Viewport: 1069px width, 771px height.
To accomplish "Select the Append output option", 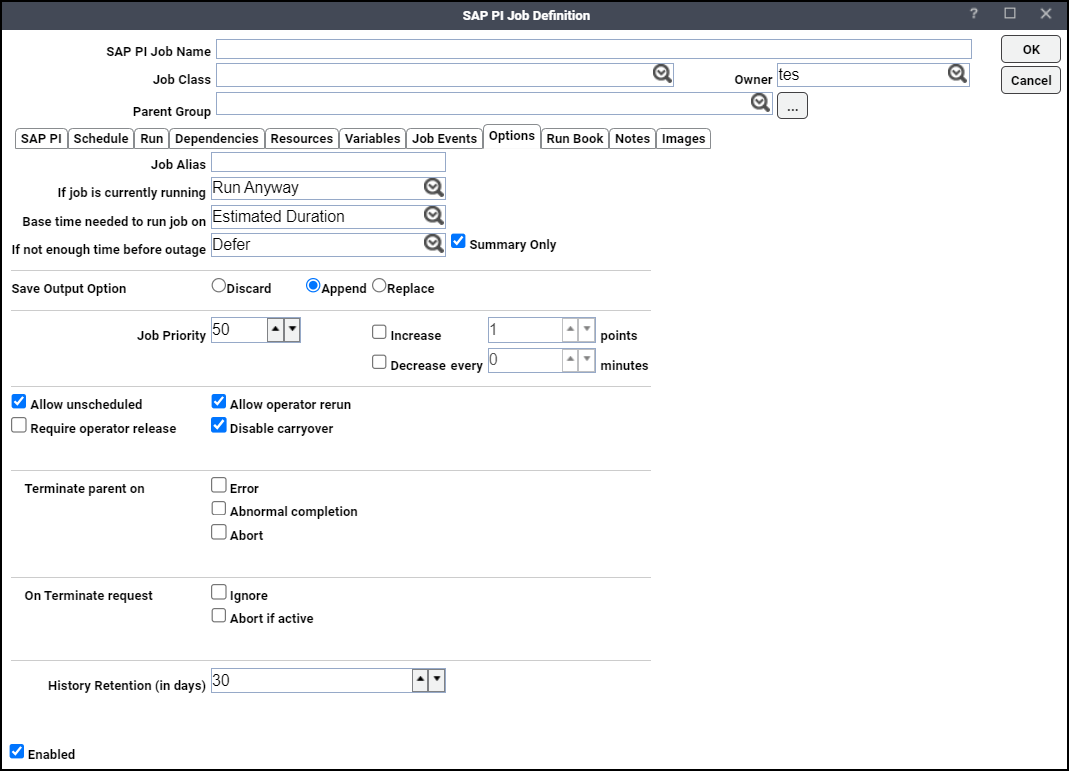I will [313, 286].
